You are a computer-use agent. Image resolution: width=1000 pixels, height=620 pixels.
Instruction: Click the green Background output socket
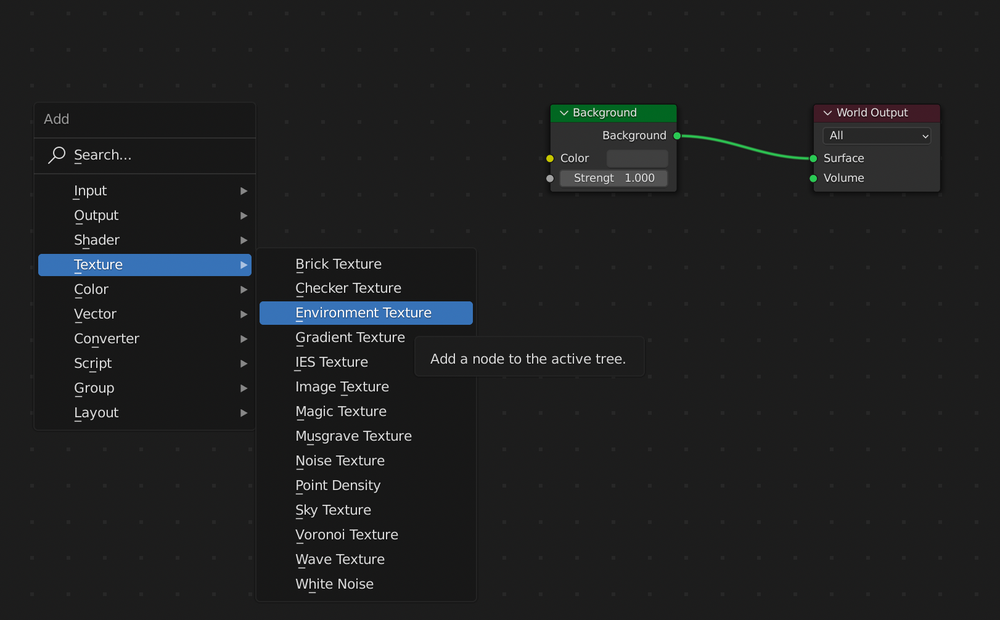coord(677,135)
